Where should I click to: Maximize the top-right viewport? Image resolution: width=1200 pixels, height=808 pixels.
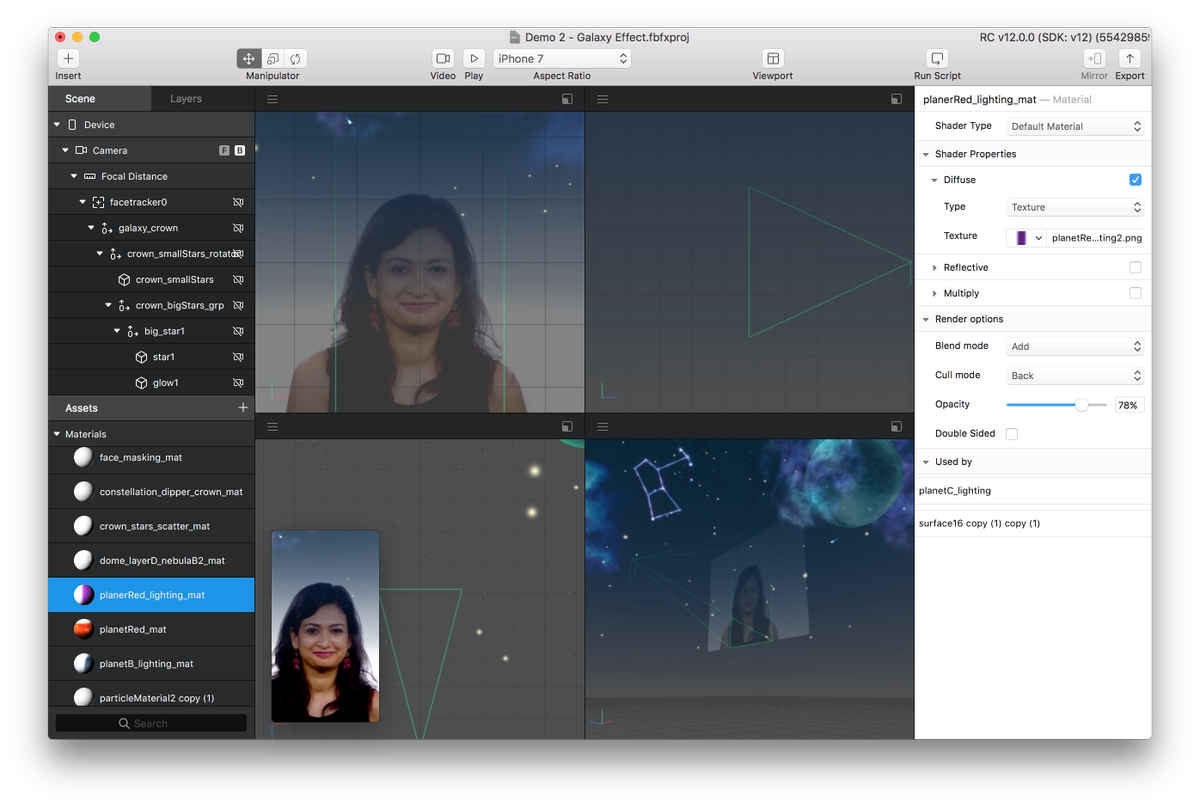point(896,99)
